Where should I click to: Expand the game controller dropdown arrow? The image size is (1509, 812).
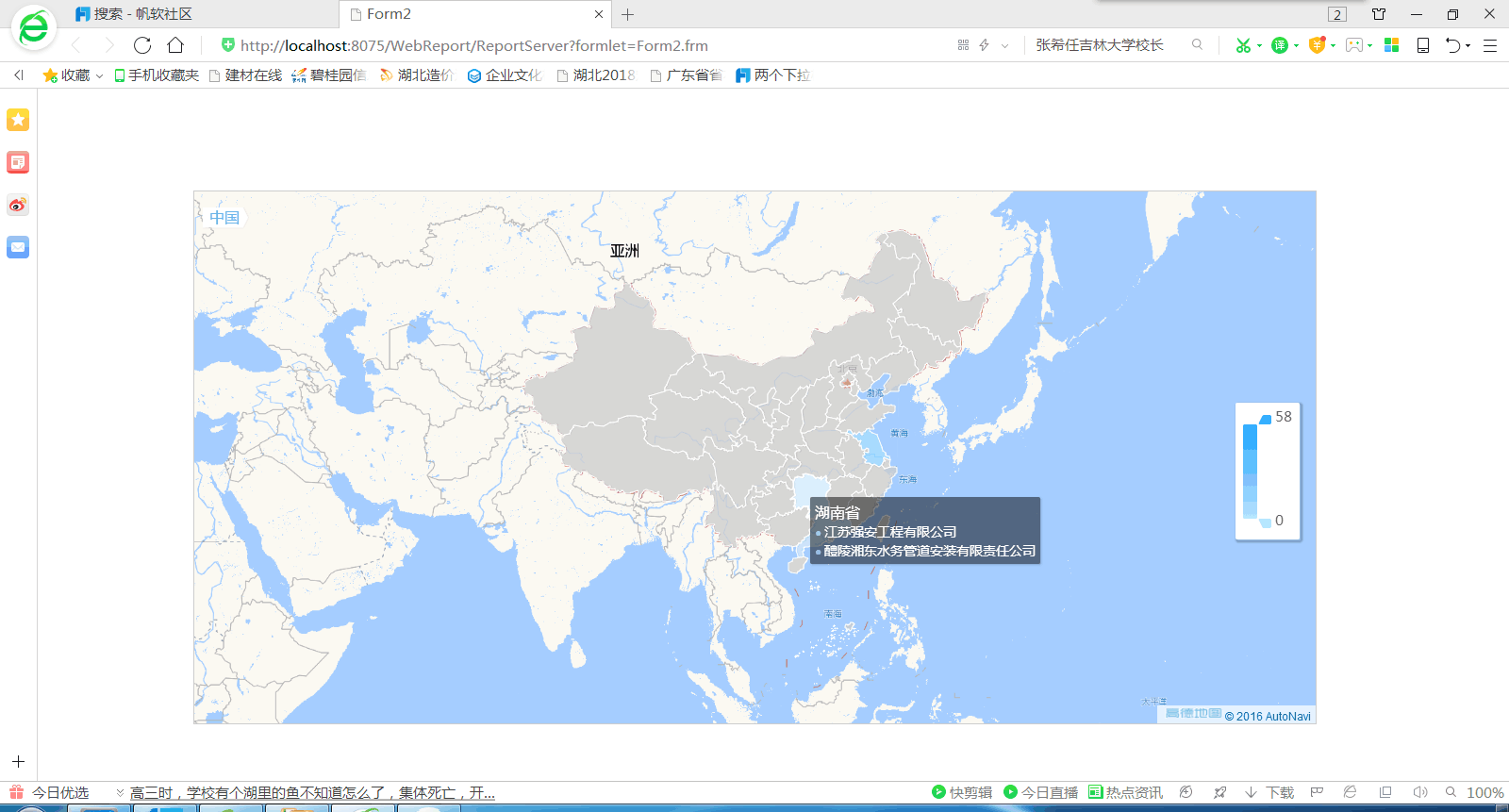(1369, 46)
